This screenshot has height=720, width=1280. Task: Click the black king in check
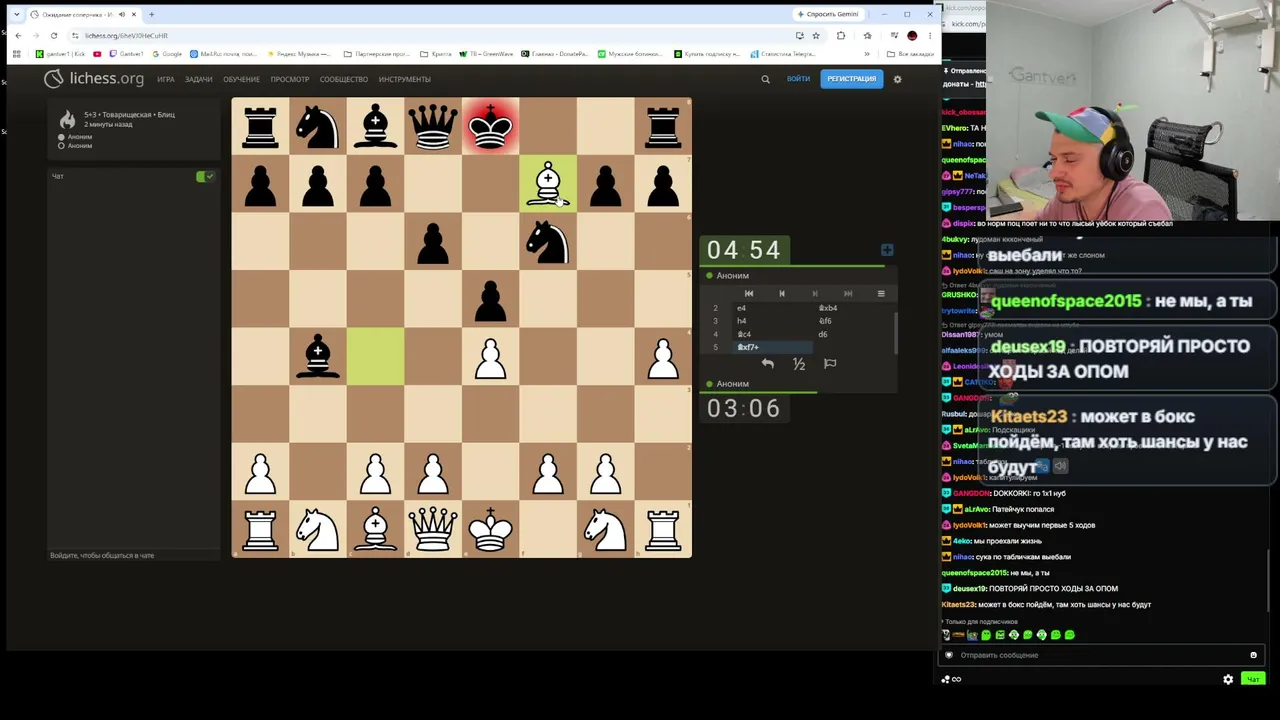[x=490, y=126]
